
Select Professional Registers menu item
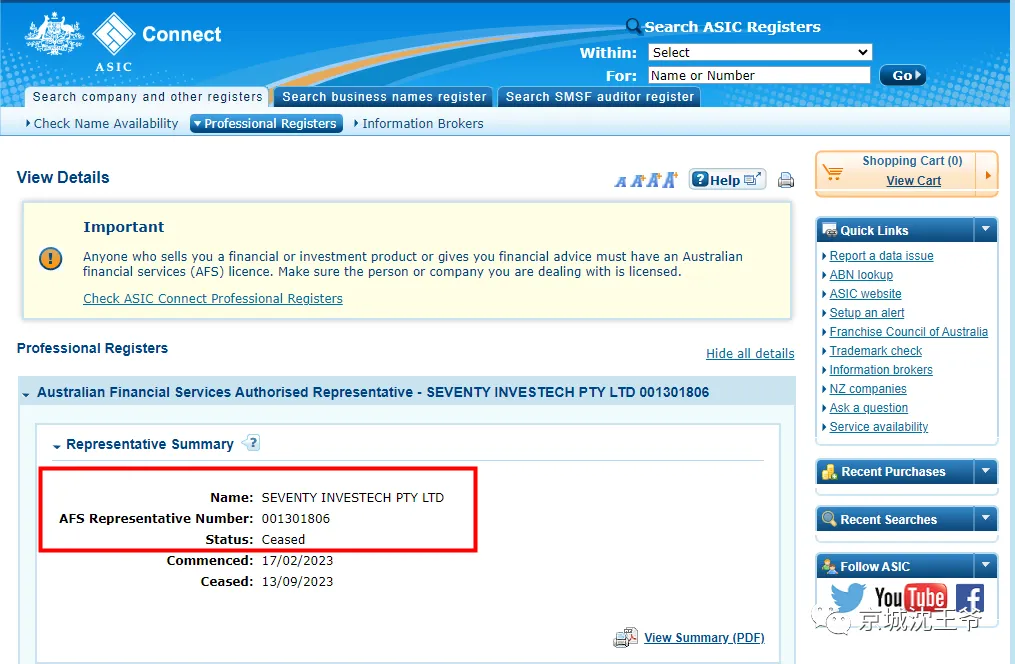tap(267, 124)
